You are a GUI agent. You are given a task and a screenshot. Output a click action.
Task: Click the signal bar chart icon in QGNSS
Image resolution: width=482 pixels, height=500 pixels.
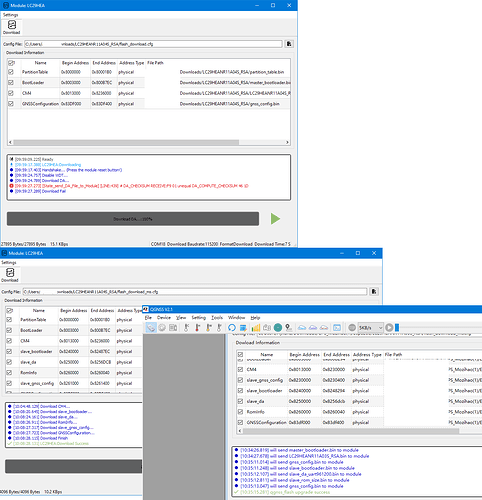(256, 328)
